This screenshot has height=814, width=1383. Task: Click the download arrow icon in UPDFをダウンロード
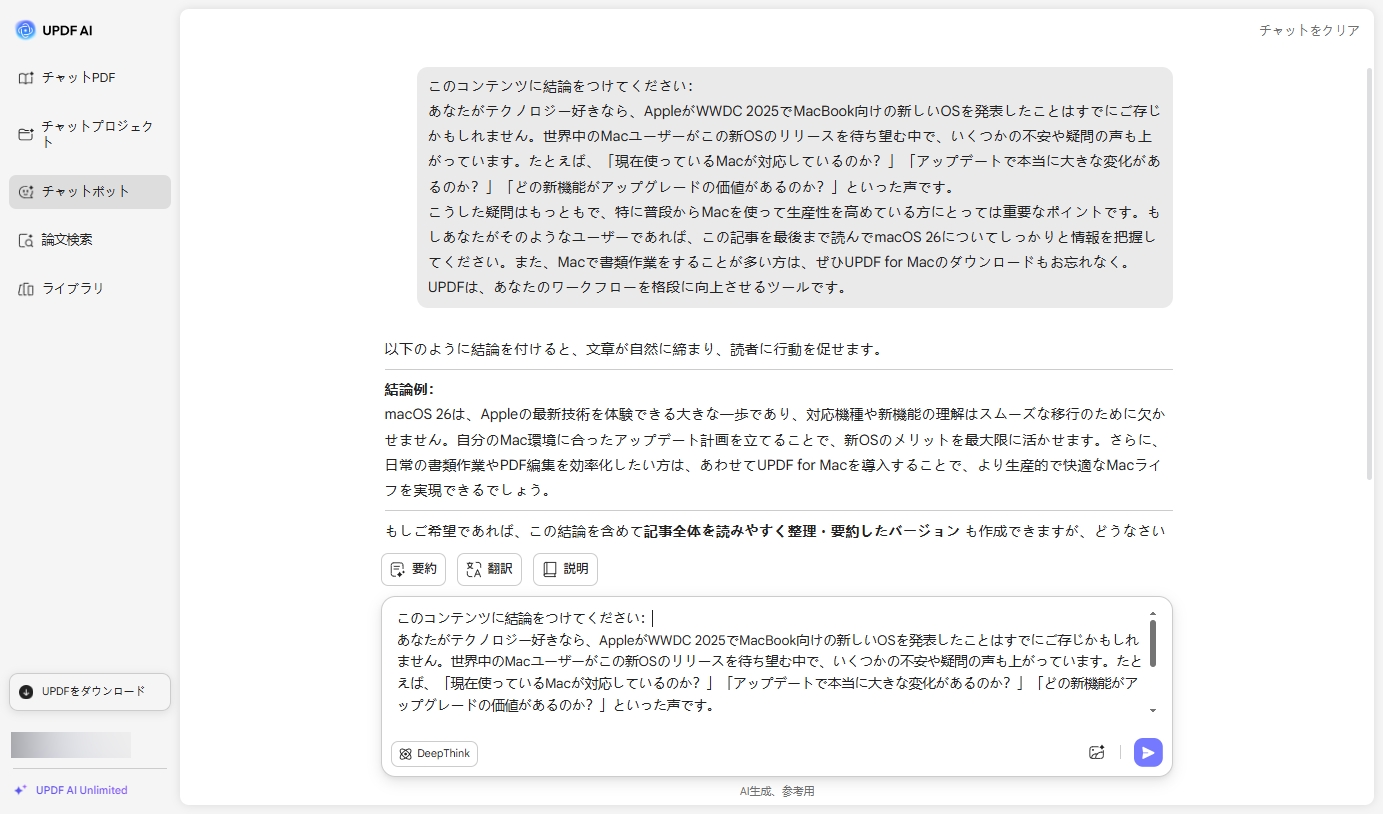(26, 691)
